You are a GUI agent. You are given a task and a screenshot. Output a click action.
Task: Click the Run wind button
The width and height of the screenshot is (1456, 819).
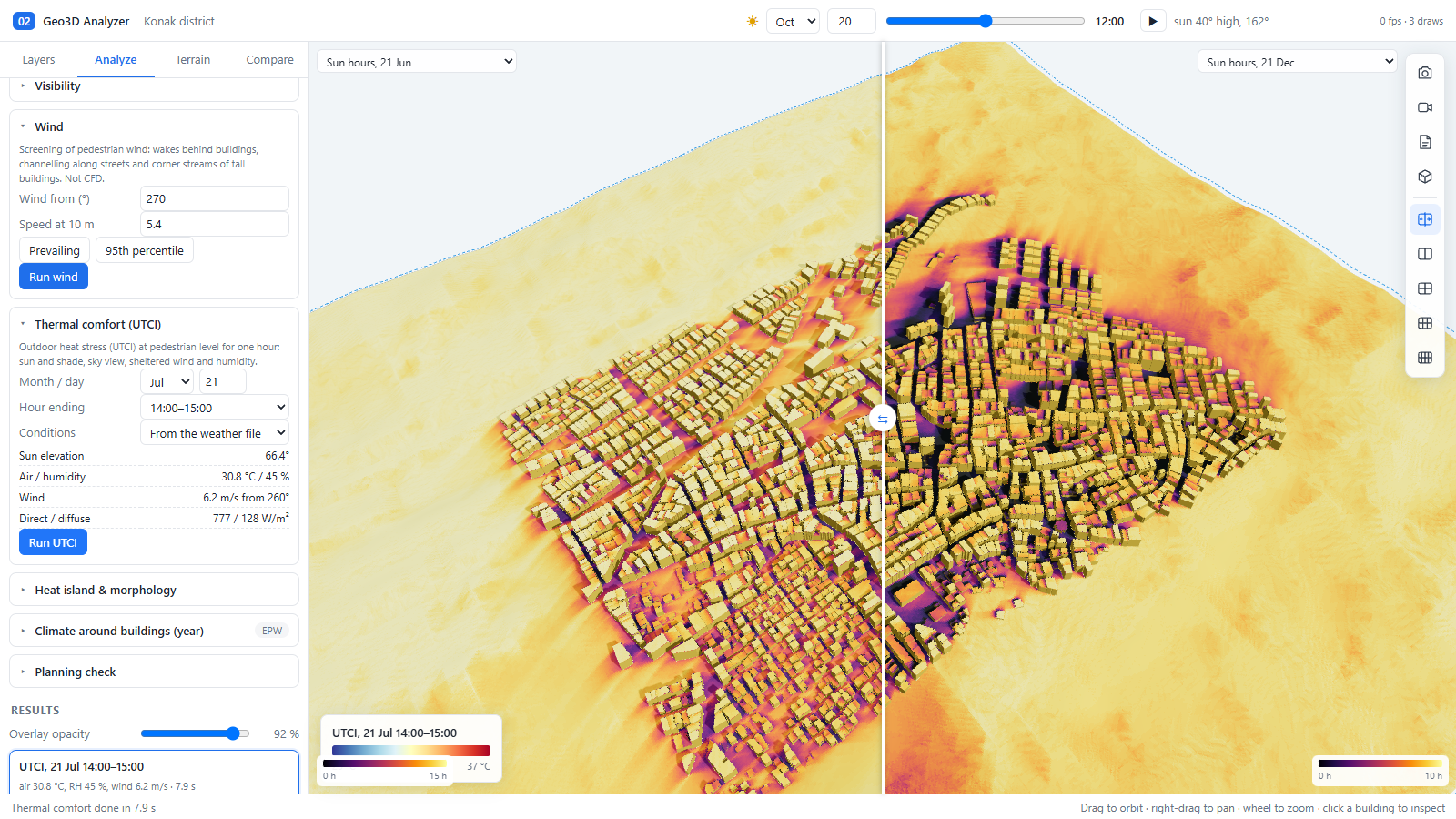tap(54, 277)
